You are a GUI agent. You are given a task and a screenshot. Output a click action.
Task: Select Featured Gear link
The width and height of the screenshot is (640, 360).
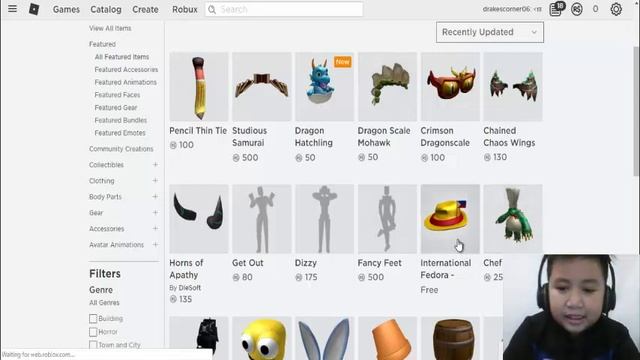point(116,107)
